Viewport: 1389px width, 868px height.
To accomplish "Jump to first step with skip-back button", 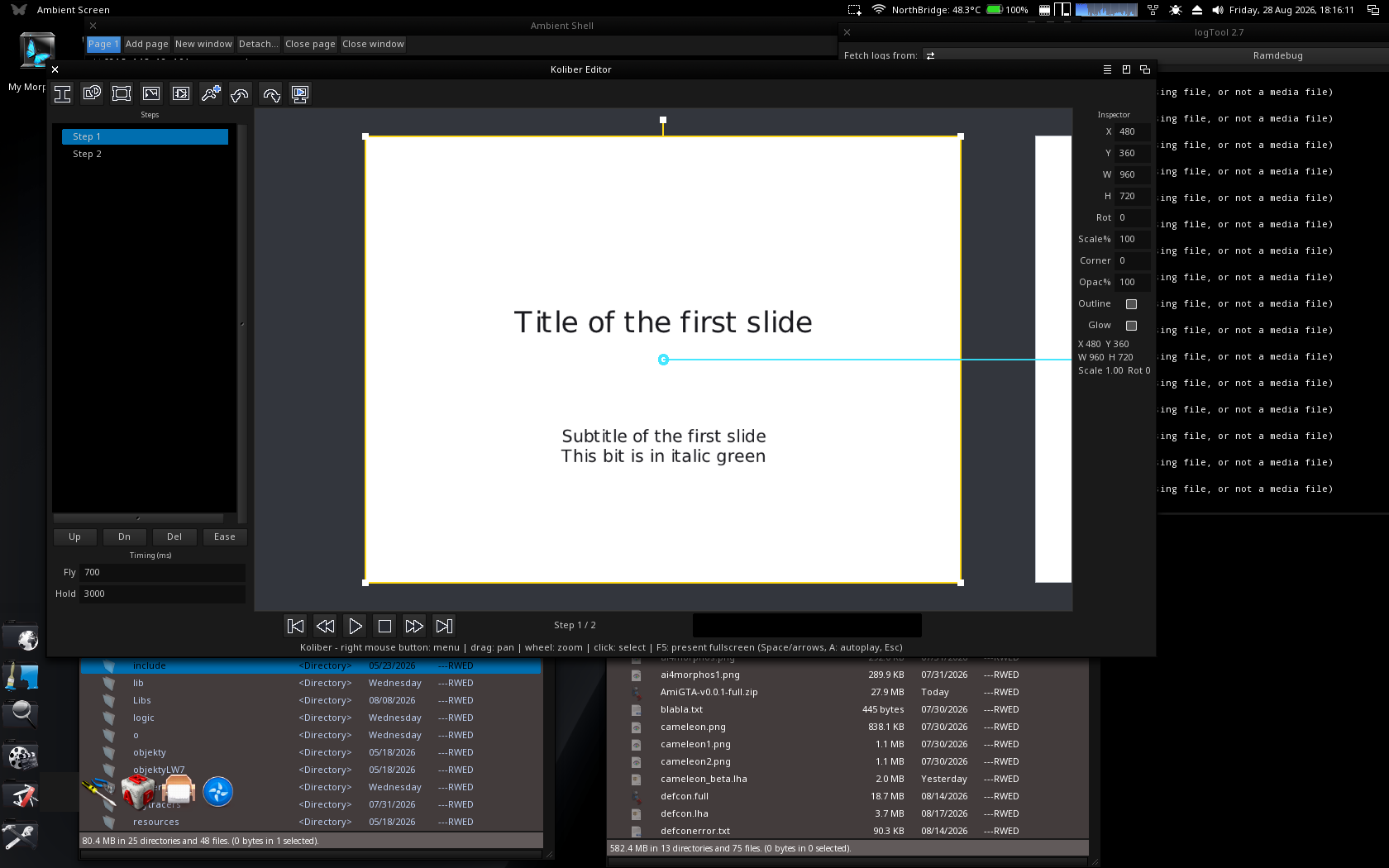I will (x=295, y=626).
